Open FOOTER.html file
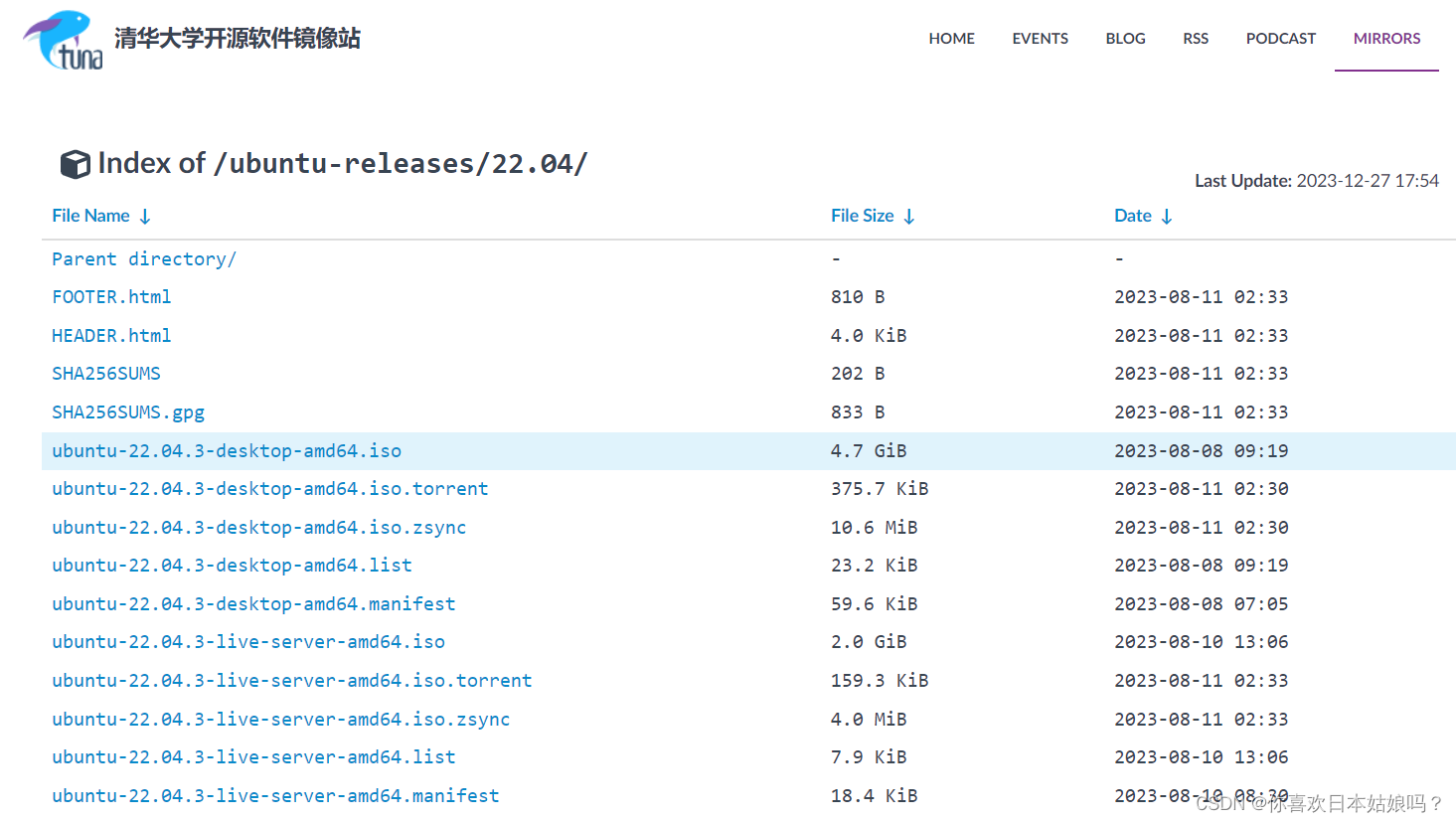1456x822 pixels. 111,297
